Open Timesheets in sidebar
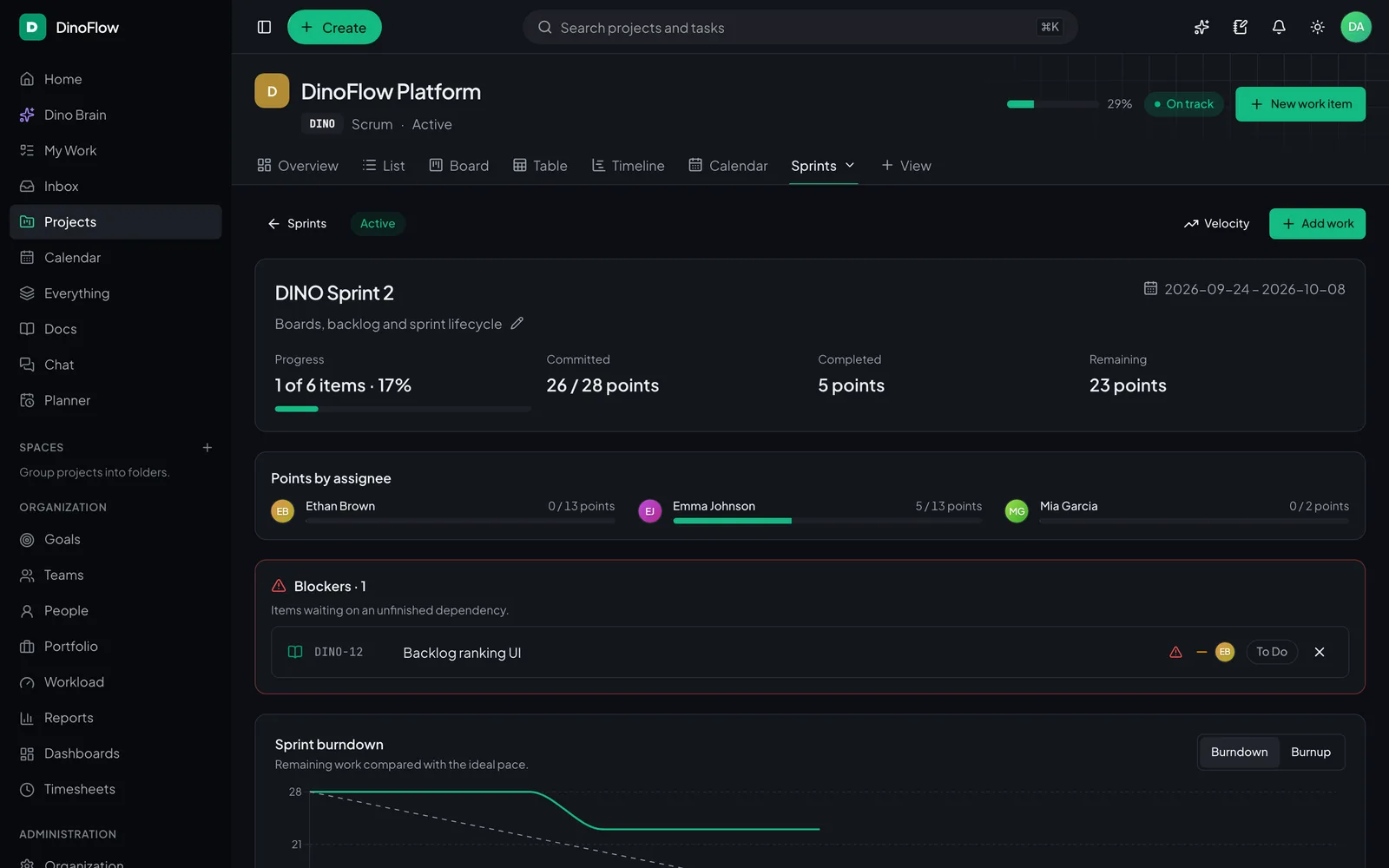1389x868 pixels. (115, 789)
